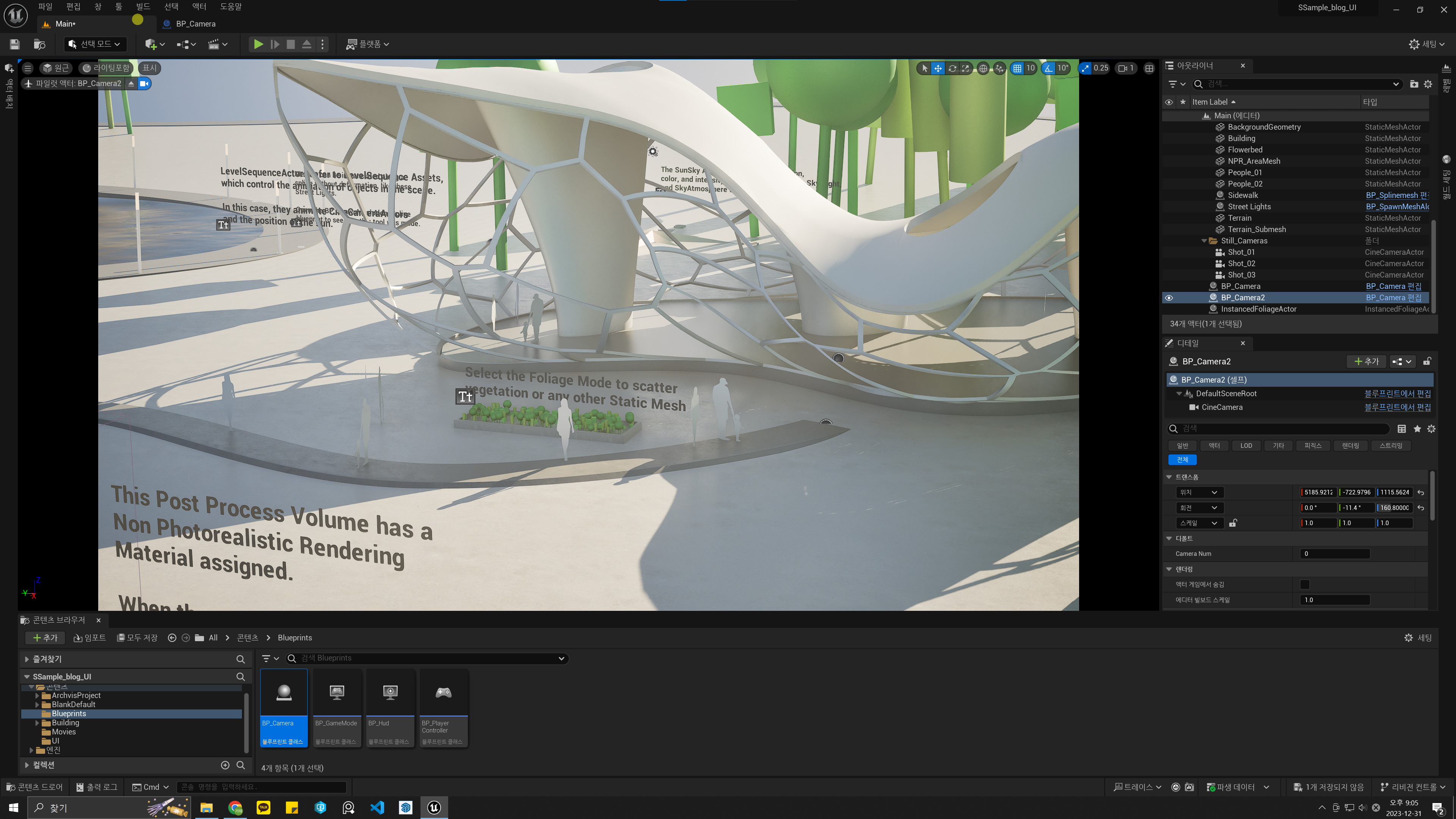Toggle visibility eye of BP_Camera2 in outliner
Screen dimensions: 1456x819
[1169, 298]
